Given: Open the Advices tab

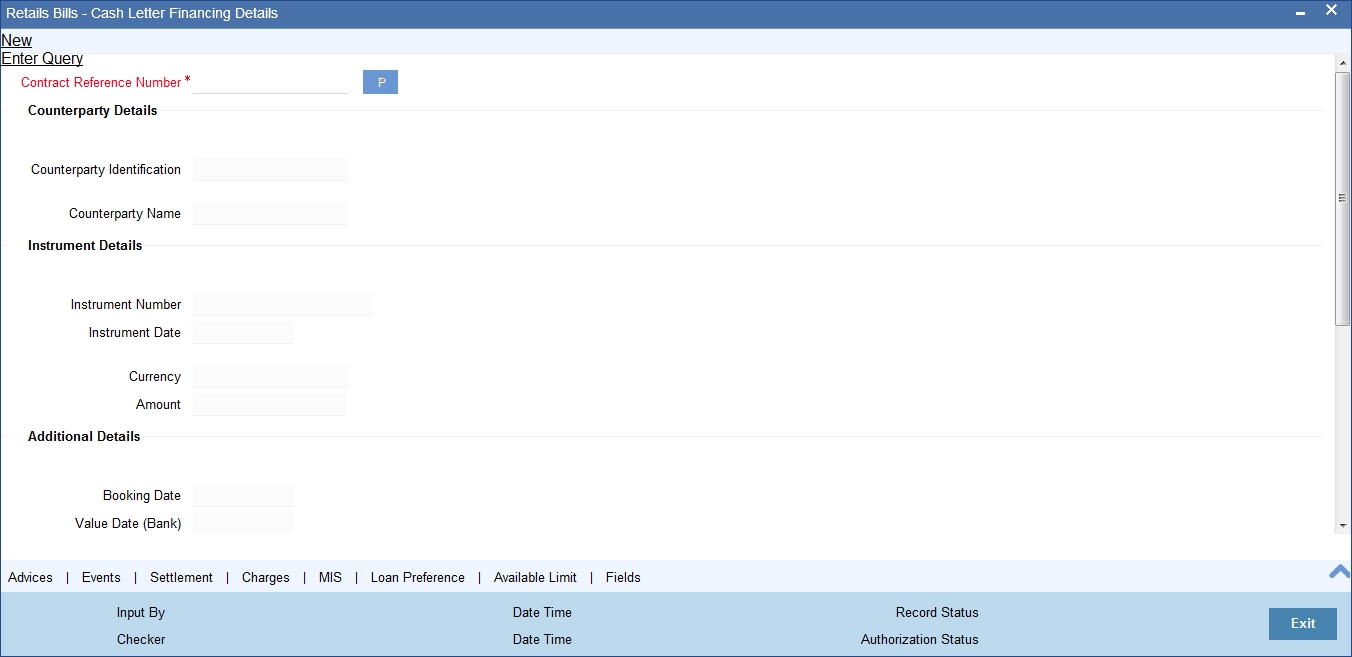Looking at the screenshot, I should click(30, 577).
